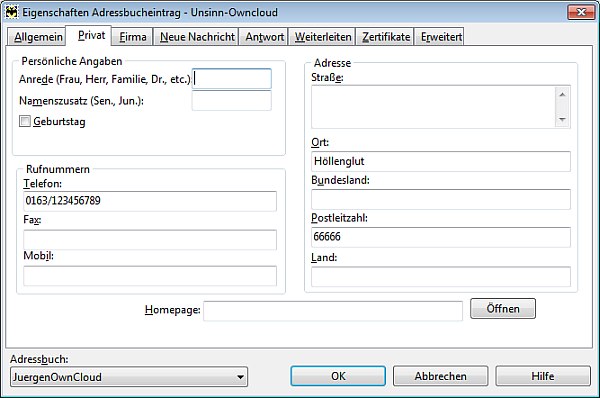This screenshot has height=398, width=600.
Task: Open Hilfe for this dialog
Action: click(x=543, y=376)
